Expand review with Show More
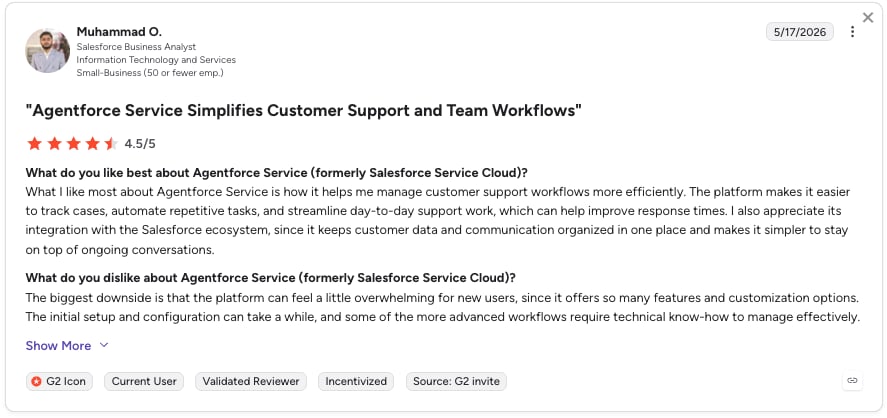The image size is (887, 418). [x=58, y=346]
